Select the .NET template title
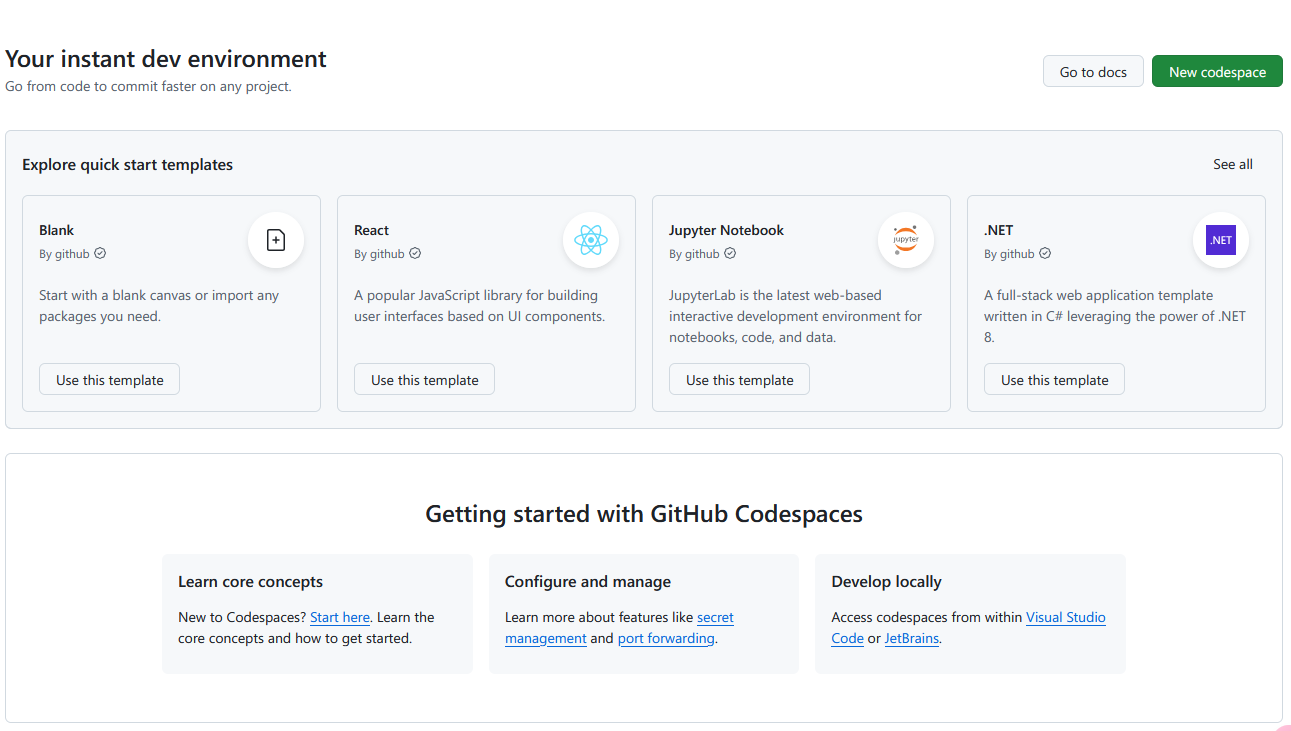The width and height of the screenshot is (1291, 731). coord(999,230)
